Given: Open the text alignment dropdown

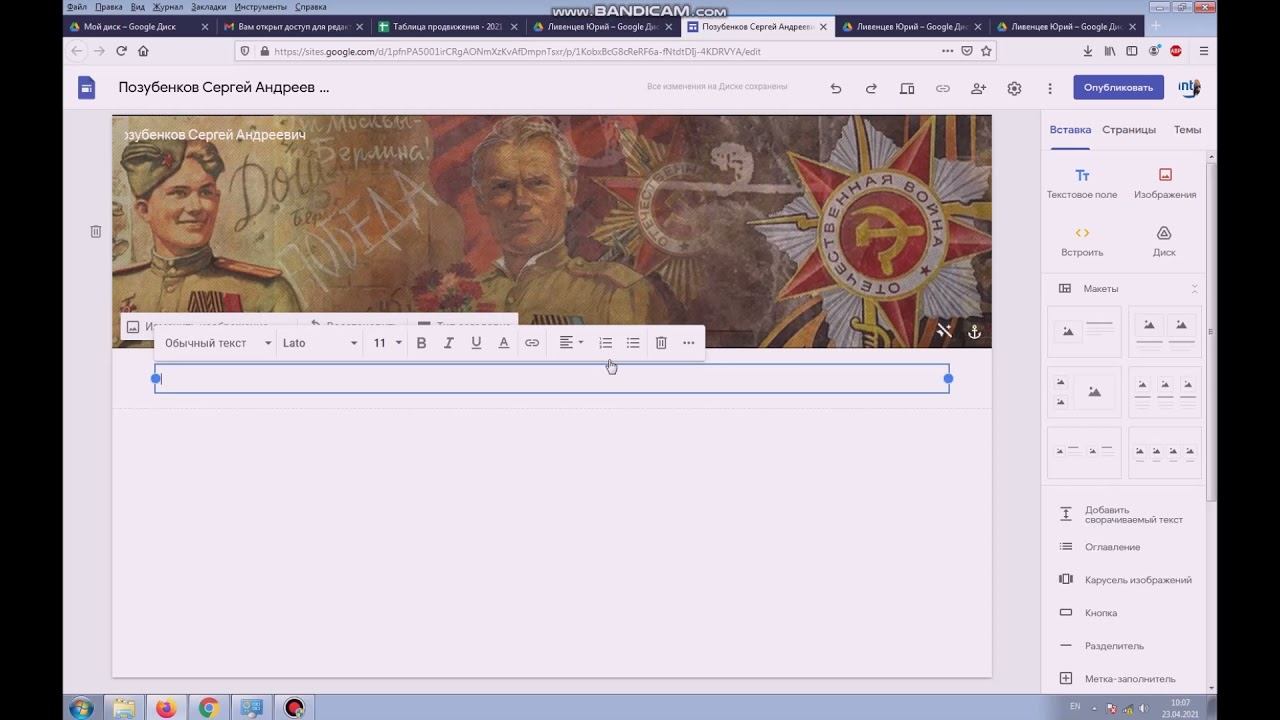Looking at the screenshot, I should (571, 343).
